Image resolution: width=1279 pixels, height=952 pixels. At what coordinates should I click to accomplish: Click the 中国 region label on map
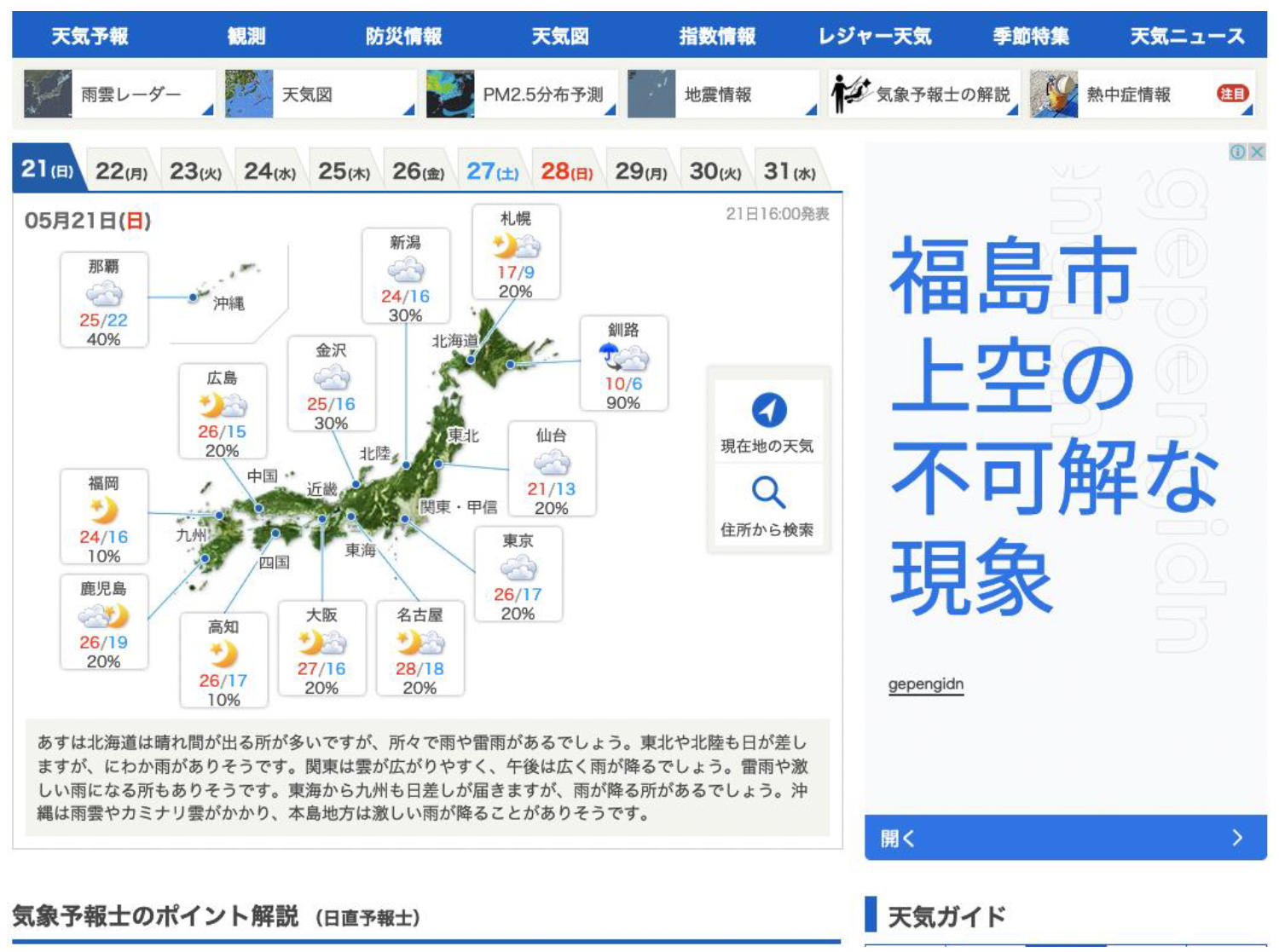pyautogui.click(x=263, y=476)
